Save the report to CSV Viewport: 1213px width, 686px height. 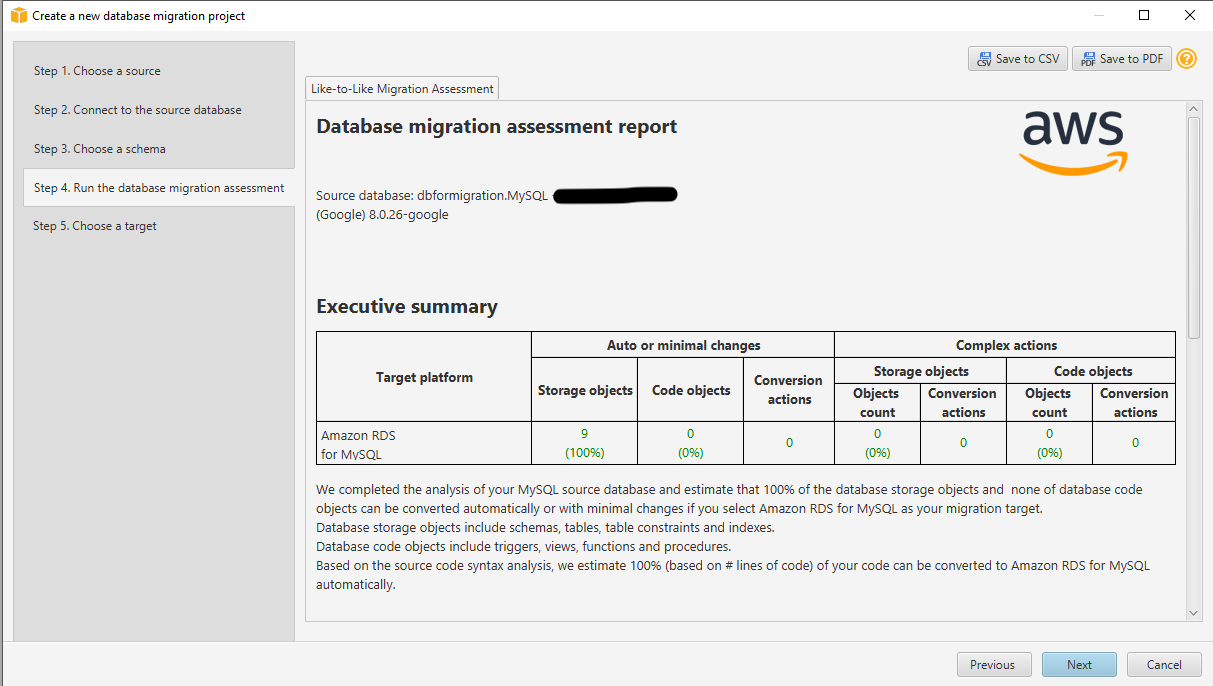coord(1018,59)
